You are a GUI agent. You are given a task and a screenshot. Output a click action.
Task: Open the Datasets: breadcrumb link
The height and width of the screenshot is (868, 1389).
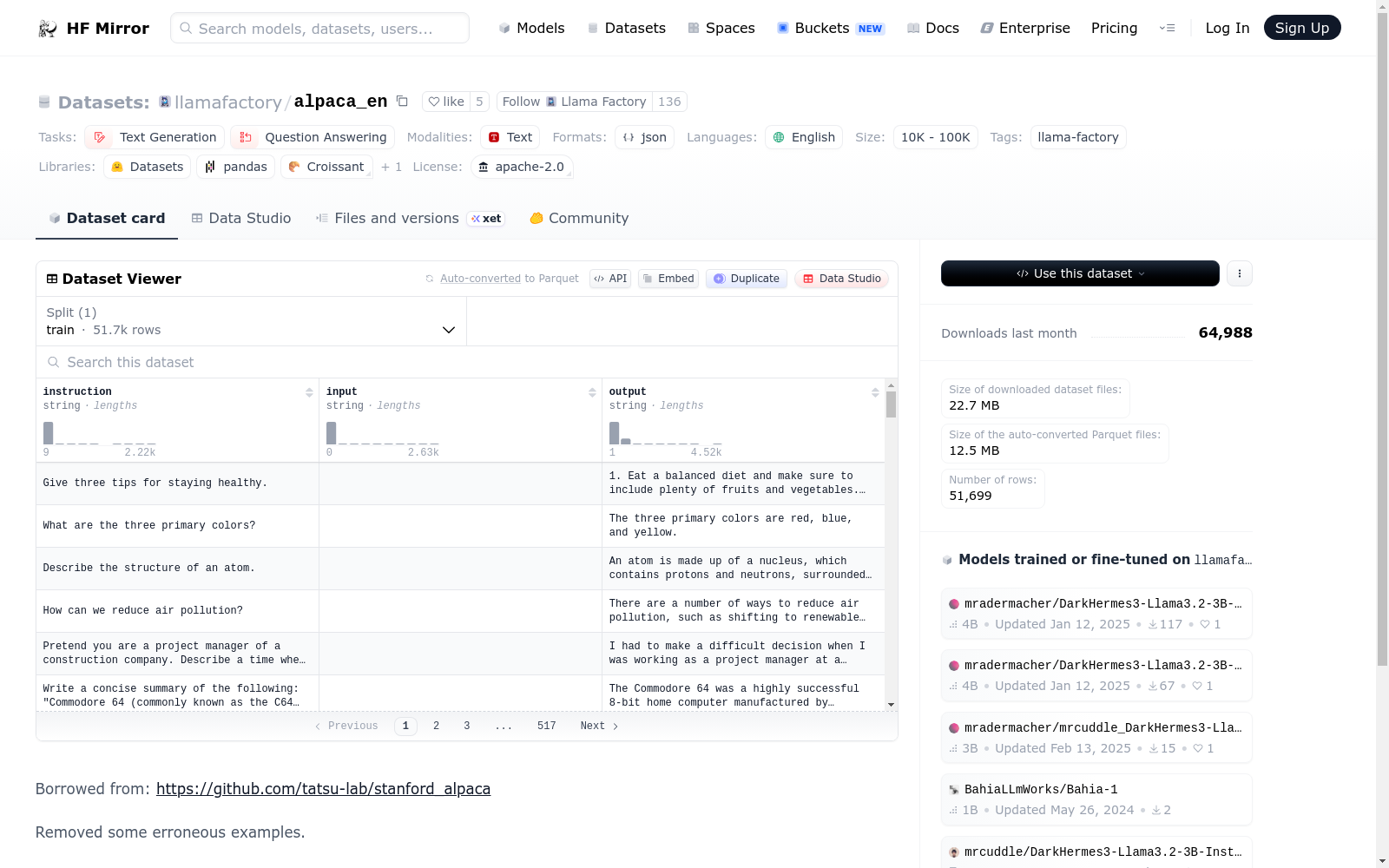click(103, 102)
